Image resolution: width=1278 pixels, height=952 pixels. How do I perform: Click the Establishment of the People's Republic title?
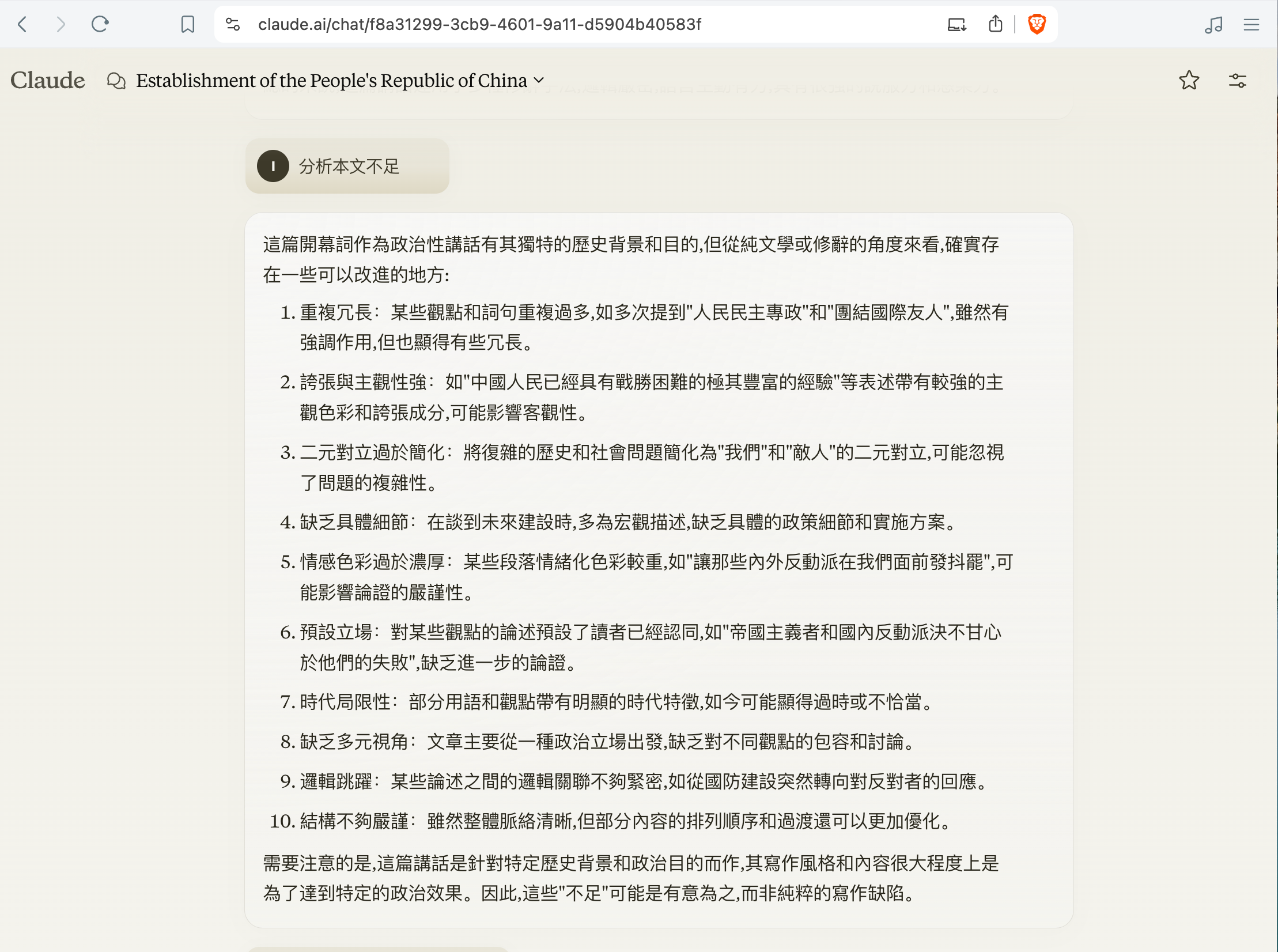331,80
